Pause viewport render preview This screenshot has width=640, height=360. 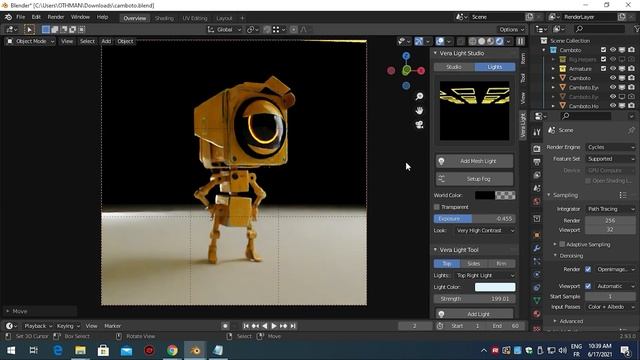[x=520, y=41]
